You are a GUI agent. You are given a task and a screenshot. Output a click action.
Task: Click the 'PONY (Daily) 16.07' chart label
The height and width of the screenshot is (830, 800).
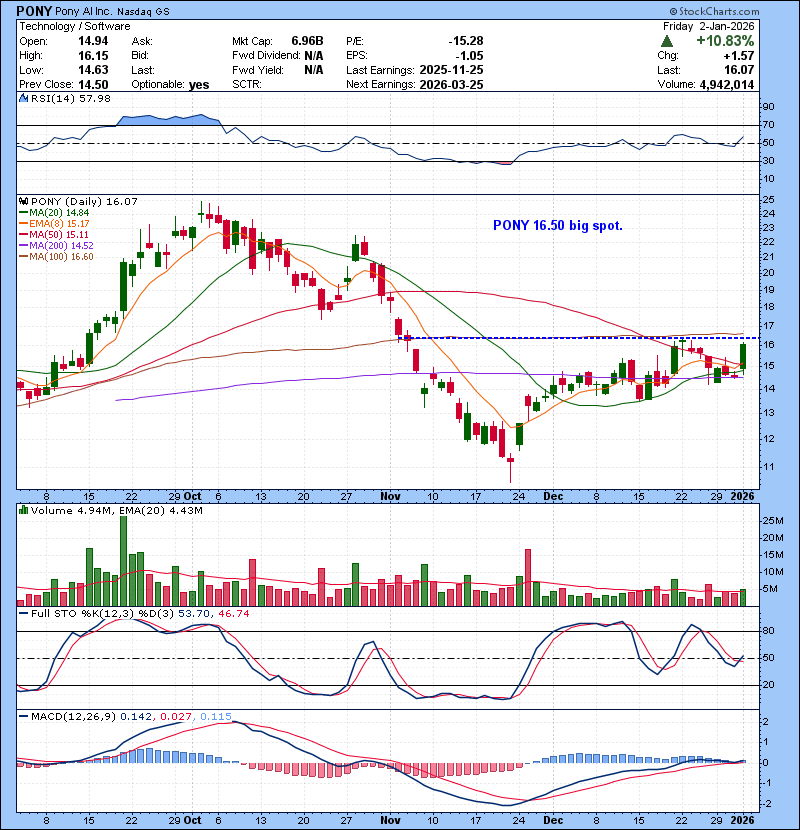[x=84, y=202]
